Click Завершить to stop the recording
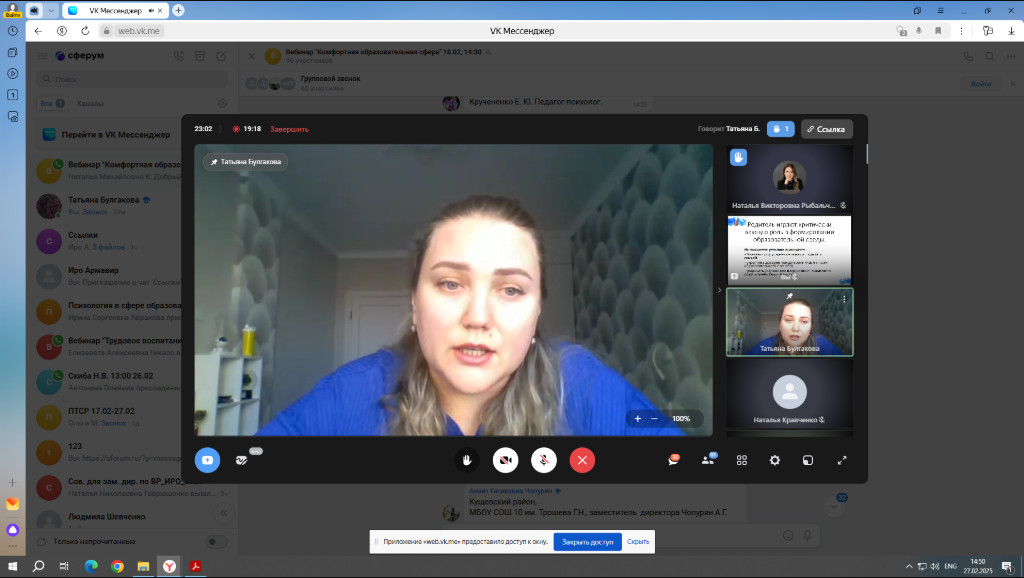This screenshot has height=578, width=1024. [290, 129]
